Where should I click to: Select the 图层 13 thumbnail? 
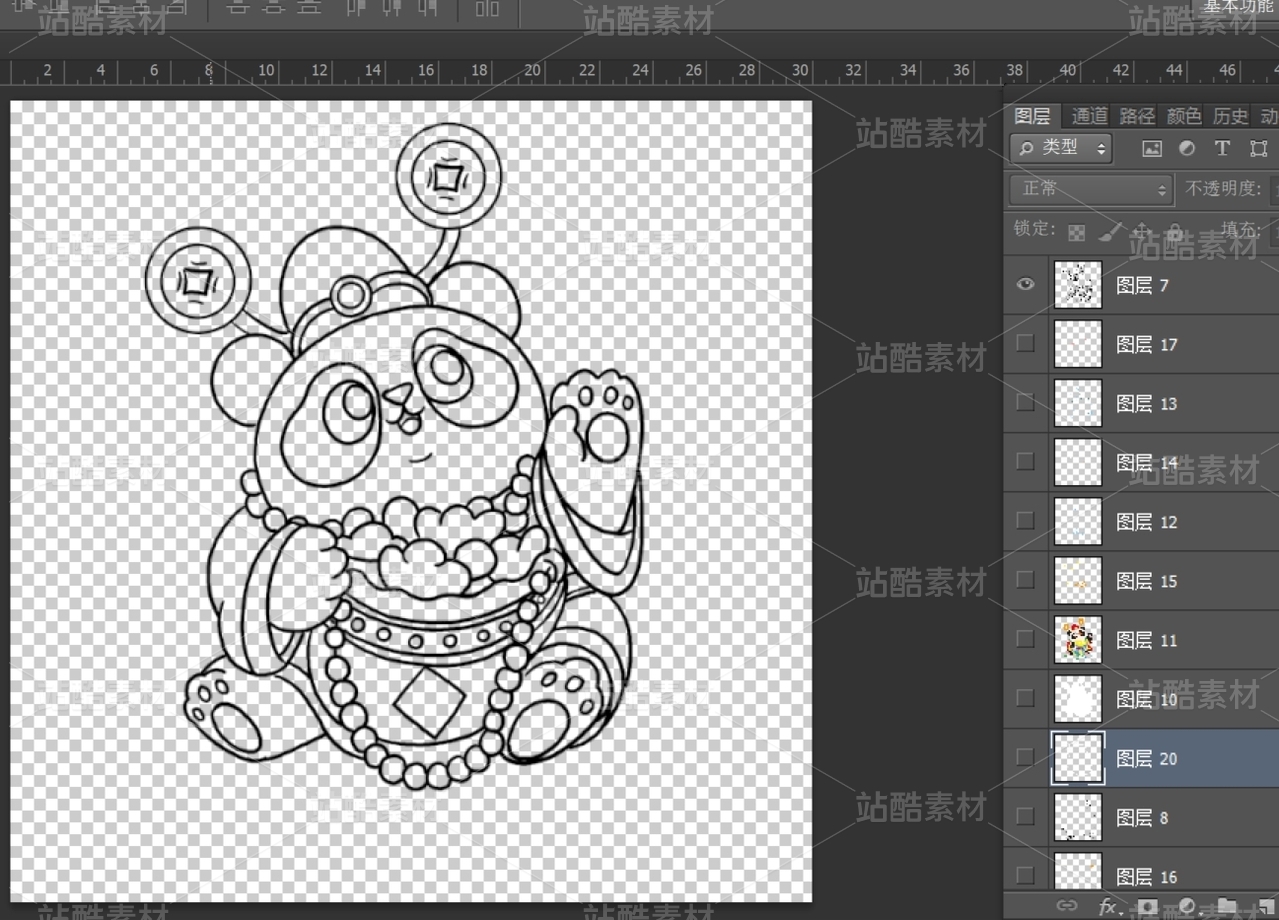1078,402
